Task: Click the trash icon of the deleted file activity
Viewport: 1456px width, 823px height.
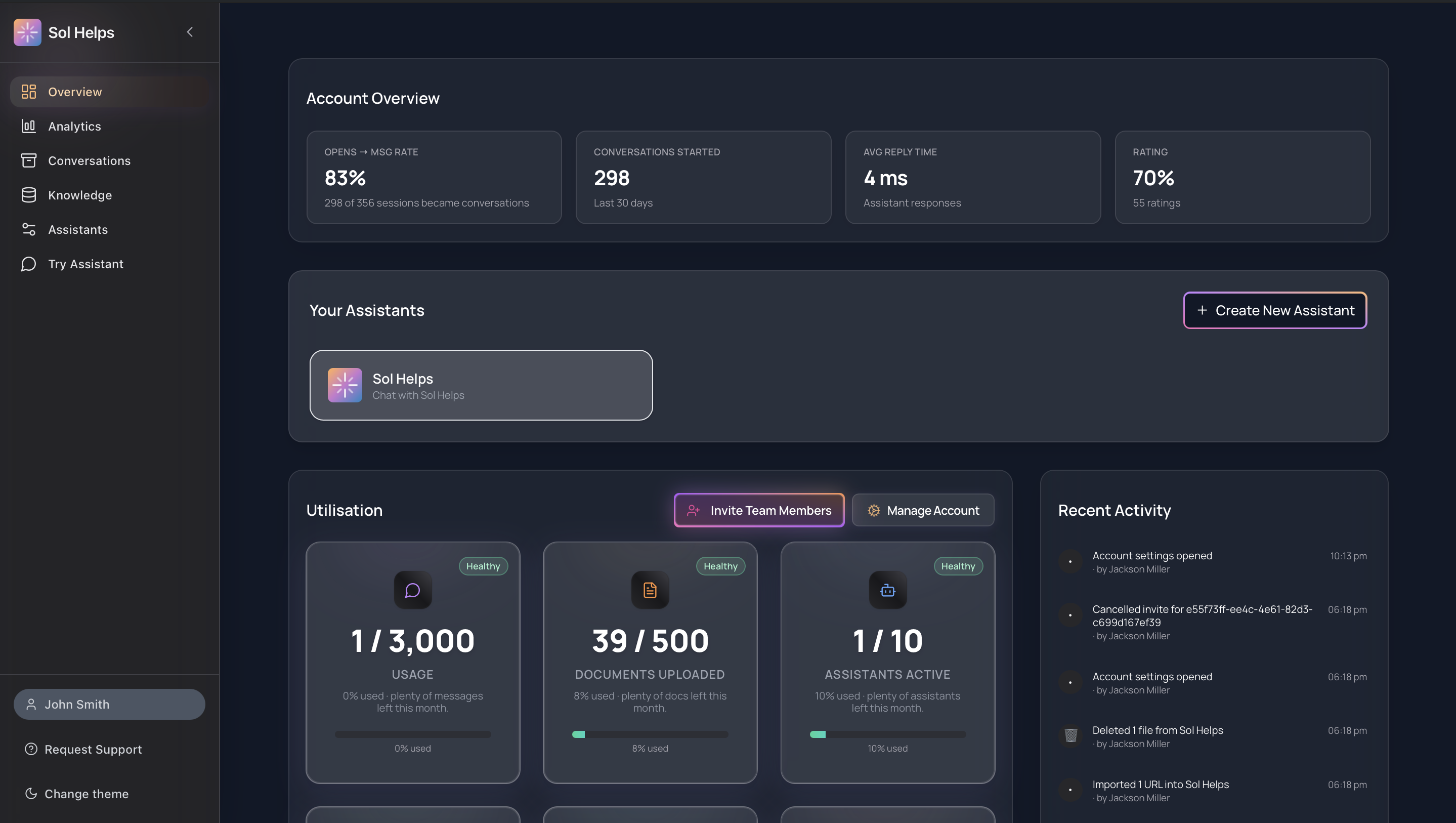Action: [x=1070, y=735]
